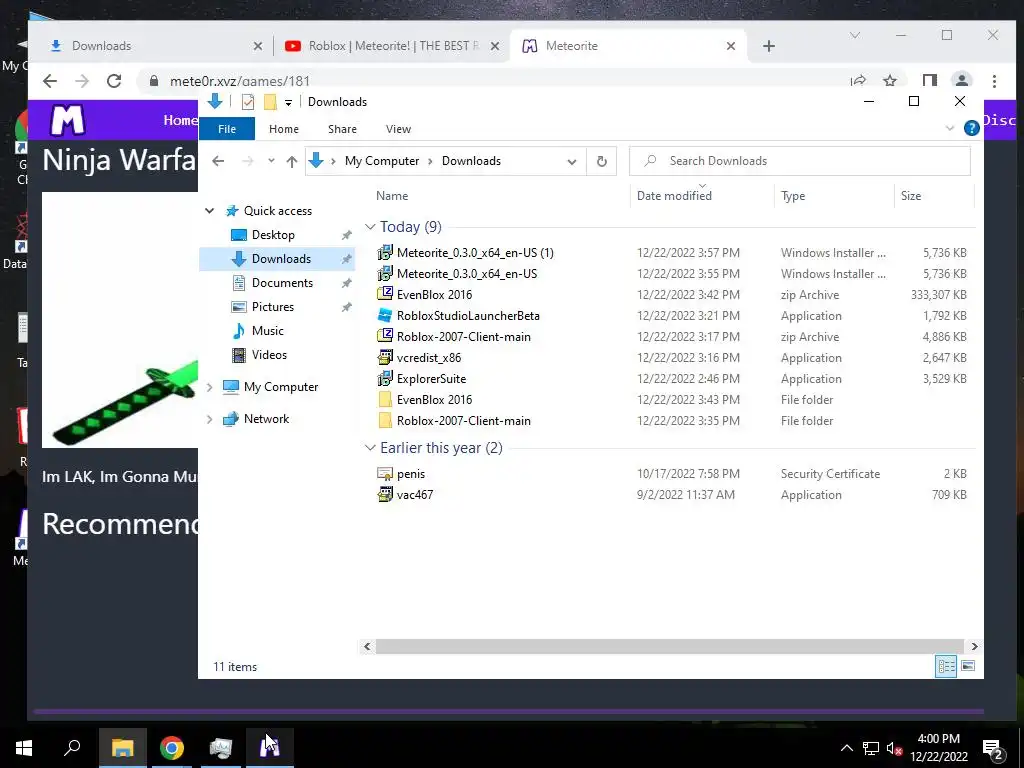
Task: Select Videos in the navigation pane
Action: (x=269, y=355)
